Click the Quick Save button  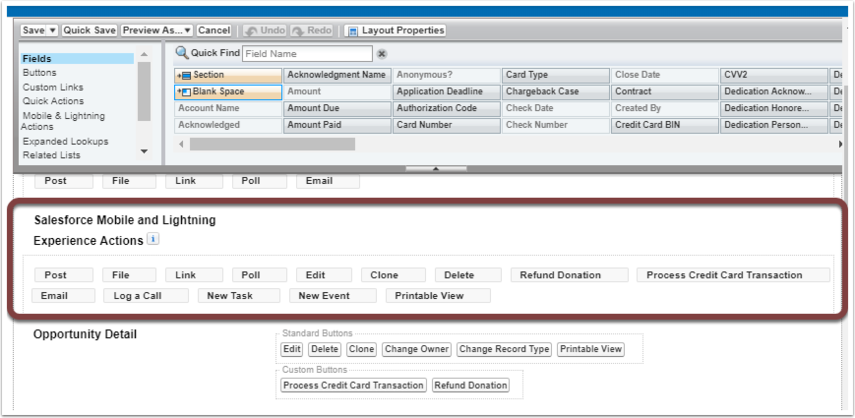point(89,31)
